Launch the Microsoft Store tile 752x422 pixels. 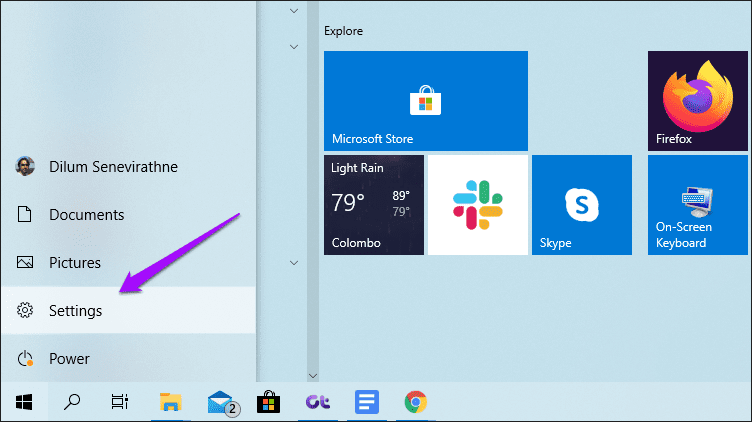(x=426, y=101)
